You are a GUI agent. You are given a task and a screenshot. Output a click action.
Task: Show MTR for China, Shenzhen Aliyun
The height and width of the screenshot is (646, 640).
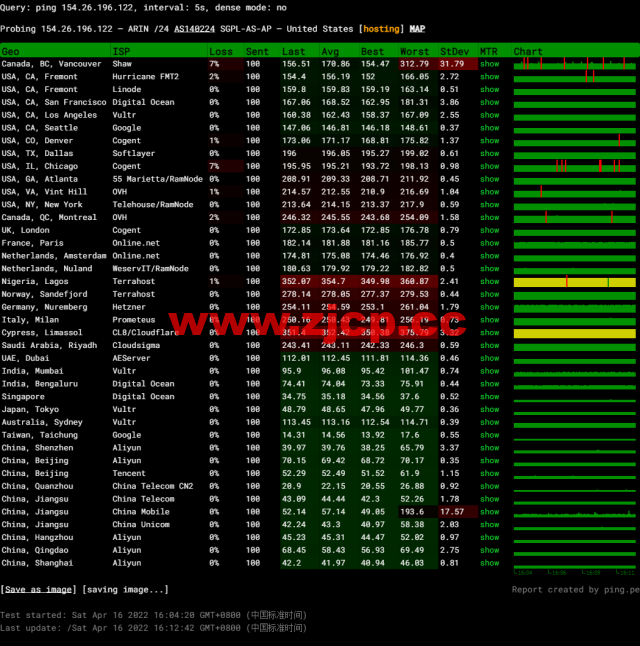click(x=490, y=447)
